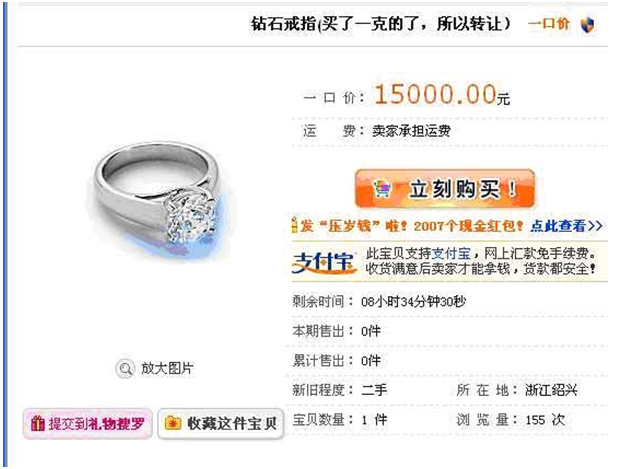
Task: Buy now with 立刻购买 button
Action: pos(445,189)
